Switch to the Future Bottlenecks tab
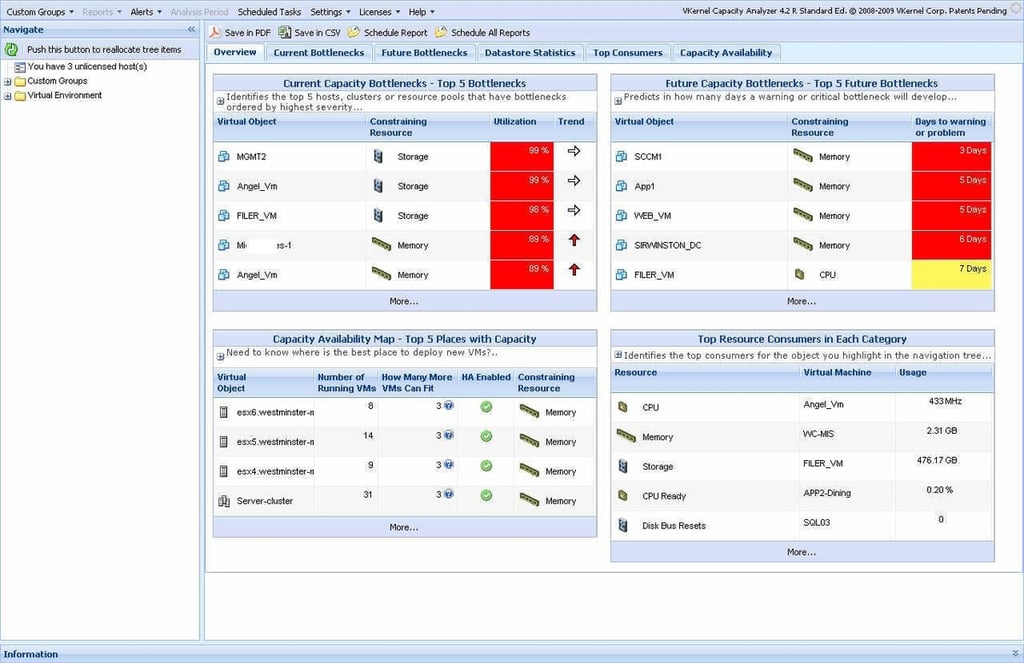The image size is (1024, 663). (424, 52)
